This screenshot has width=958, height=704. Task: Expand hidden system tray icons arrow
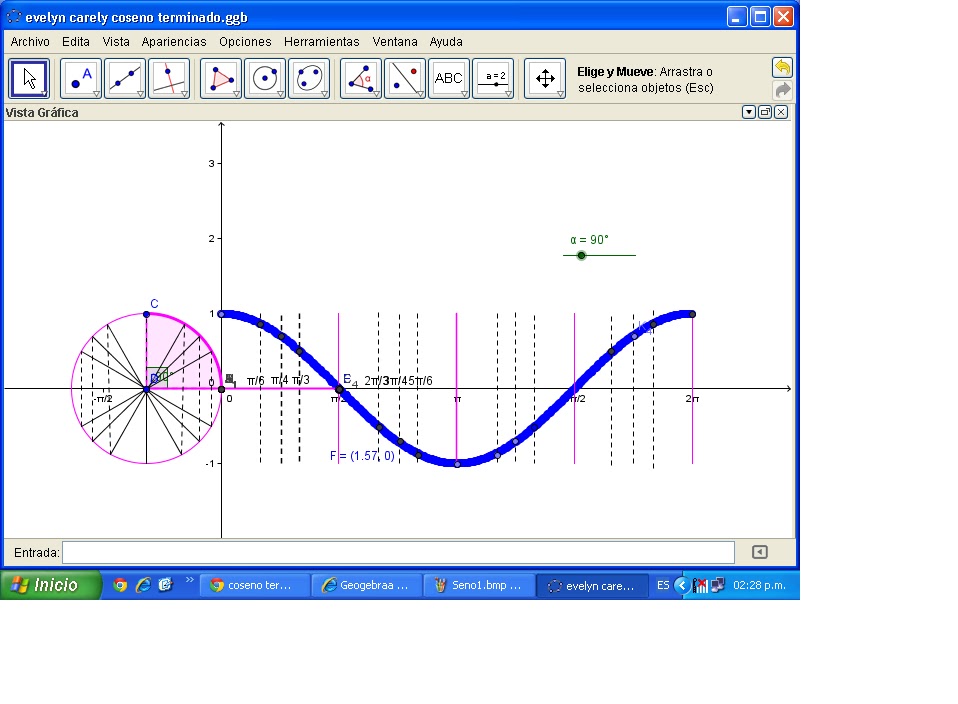[x=682, y=585]
